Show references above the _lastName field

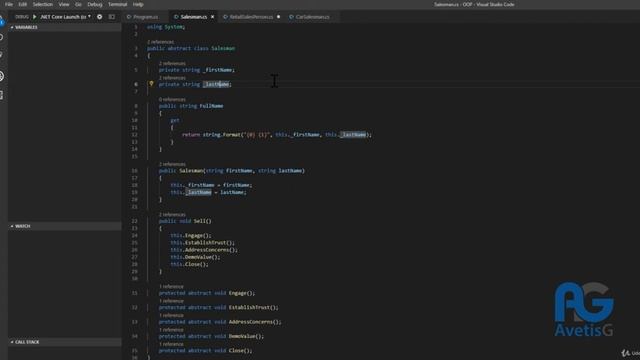pyautogui.click(x=172, y=78)
